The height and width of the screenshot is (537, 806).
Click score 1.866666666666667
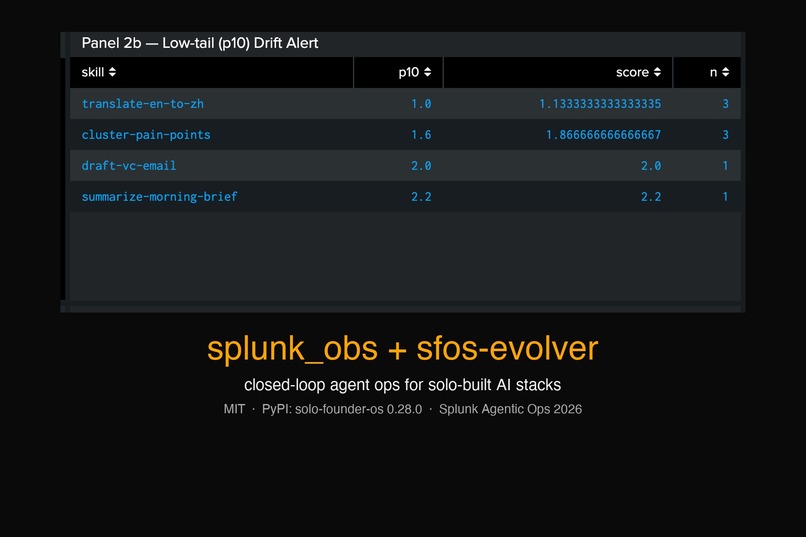(x=603, y=135)
